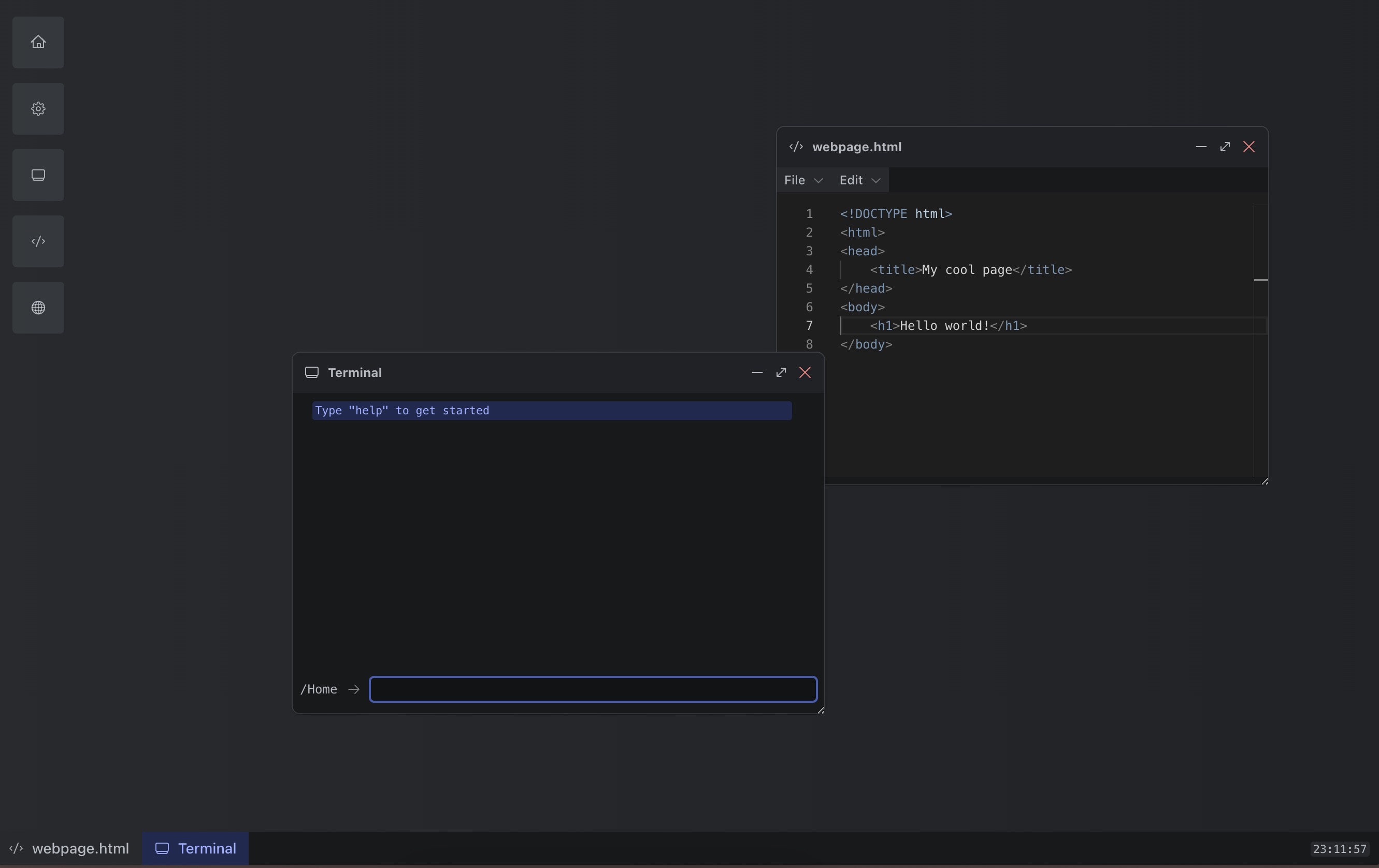Screen dimensions: 1379x868
Task: Click webpage.html window resize handle corner
Action: (x=1265, y=482)
